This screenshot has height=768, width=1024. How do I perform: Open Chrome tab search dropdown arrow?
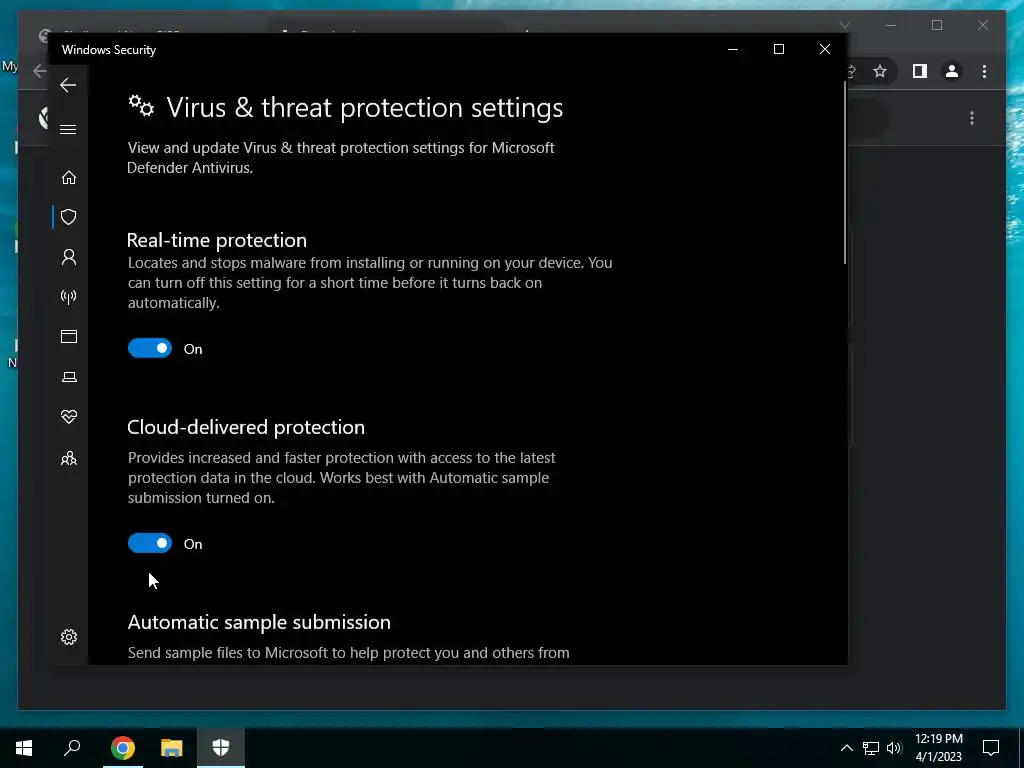click(844, 25)
